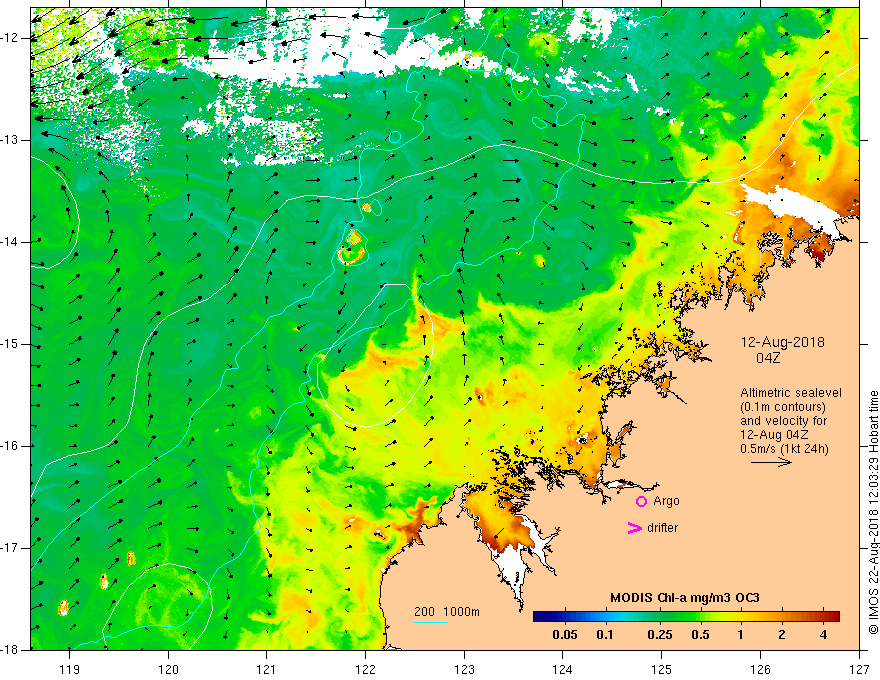Screen dimensions: 880x680
Task: Click the '0.5m/s (1kt 24h)' scale text
Action: [784, 448]
